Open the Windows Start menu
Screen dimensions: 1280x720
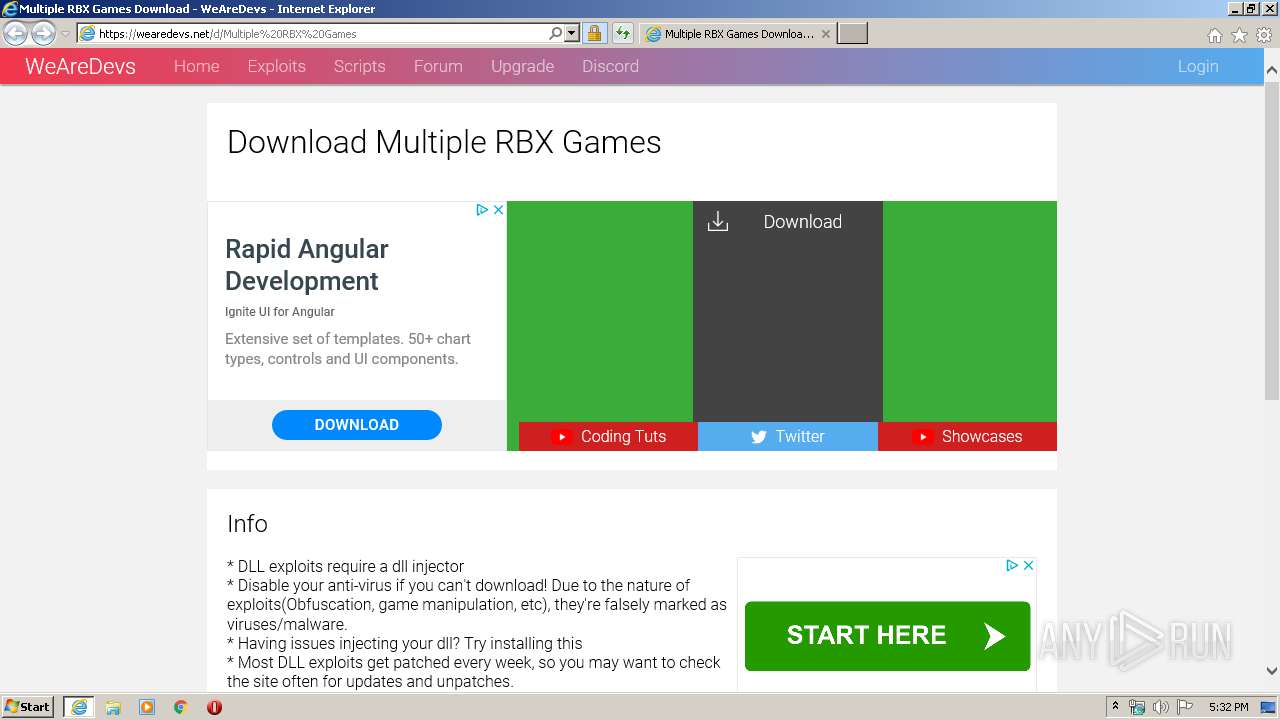(x=28, y=707)
